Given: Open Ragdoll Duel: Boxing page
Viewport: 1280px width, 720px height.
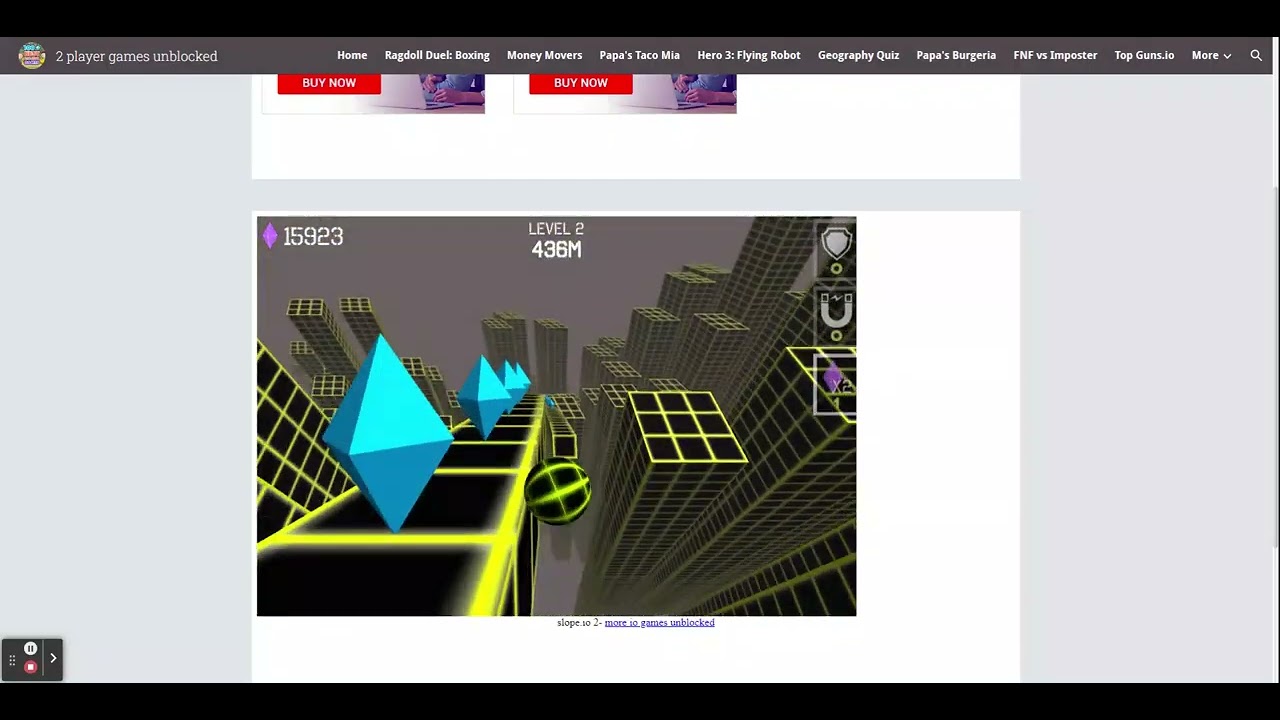Looking at the screenshot, I should [437, 56].
